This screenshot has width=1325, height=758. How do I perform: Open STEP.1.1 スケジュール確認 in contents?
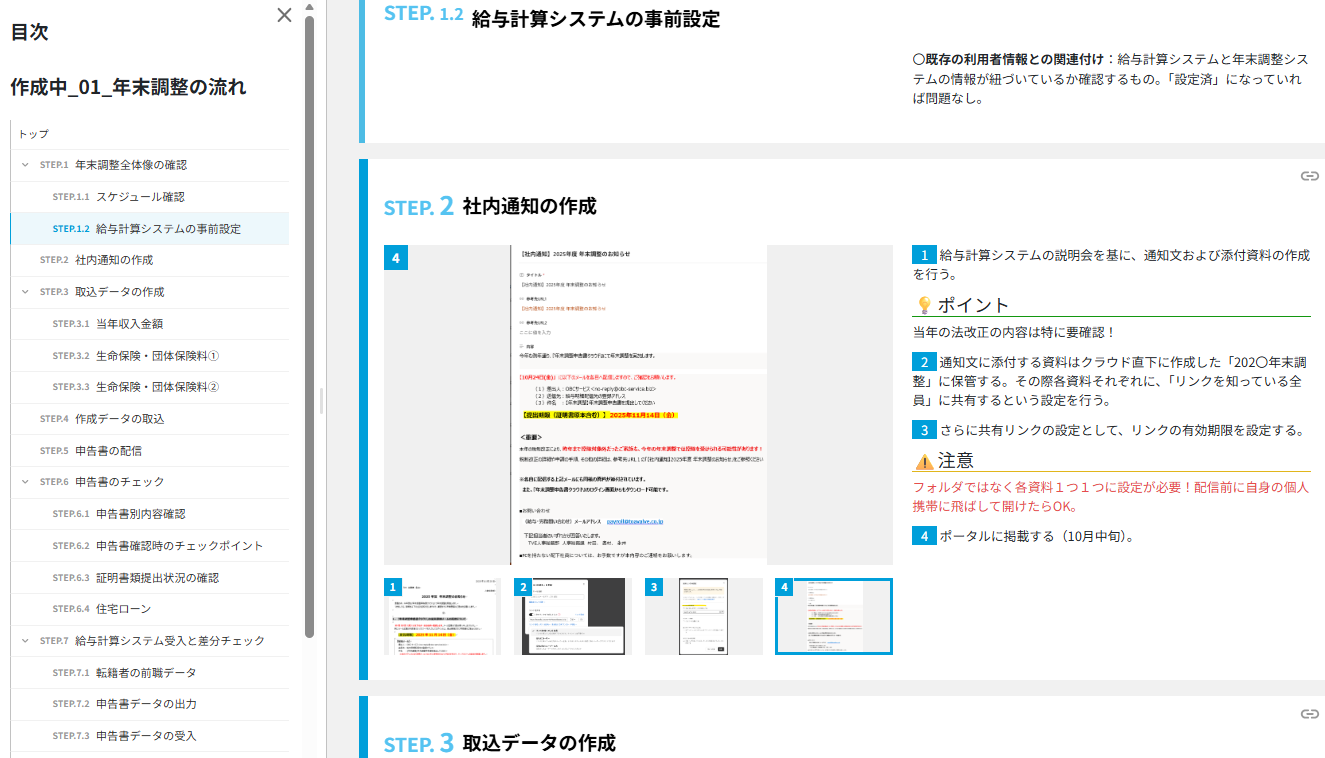[x=140, y=197]
